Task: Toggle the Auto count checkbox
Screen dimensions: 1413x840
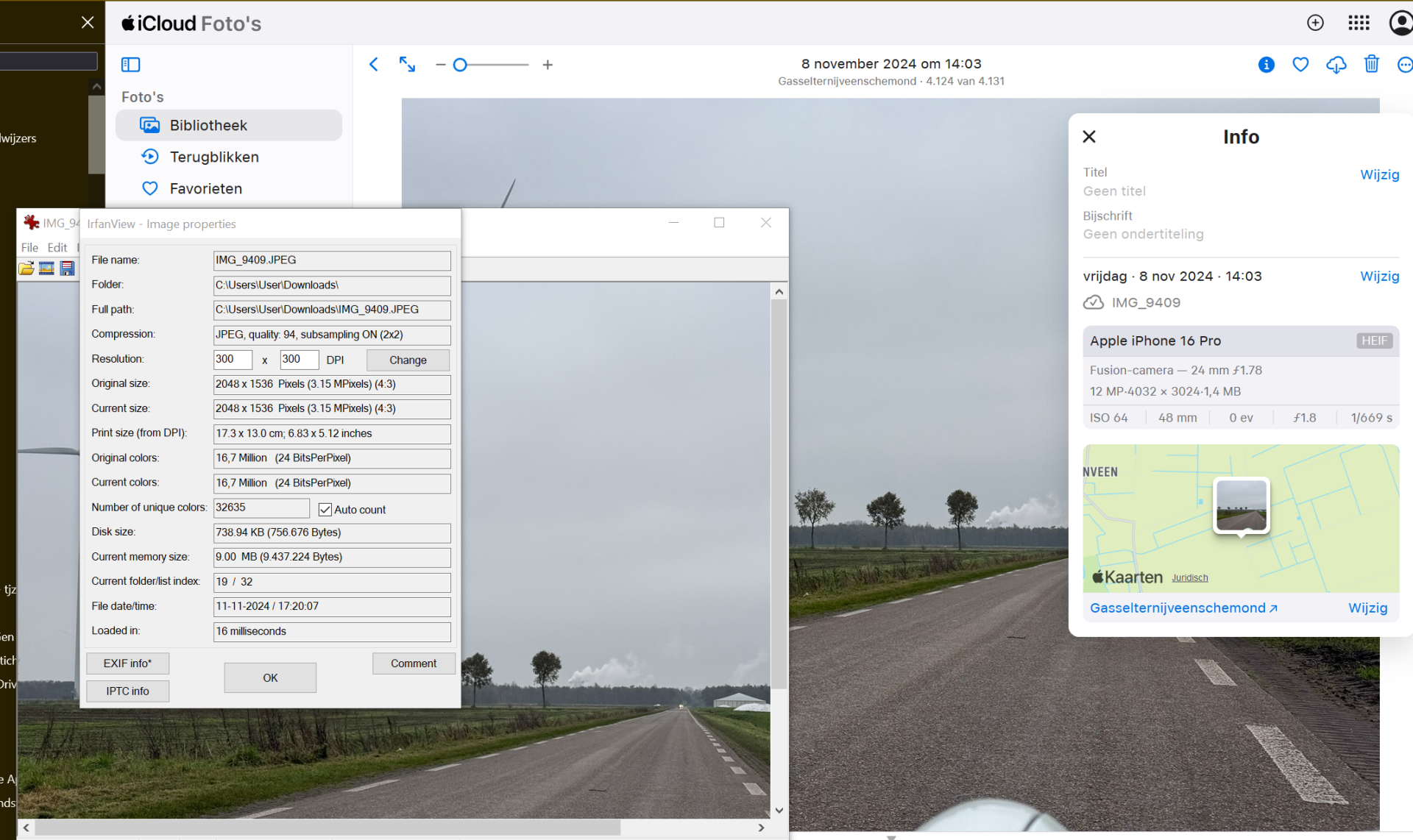Action: (x=325, y=509)
